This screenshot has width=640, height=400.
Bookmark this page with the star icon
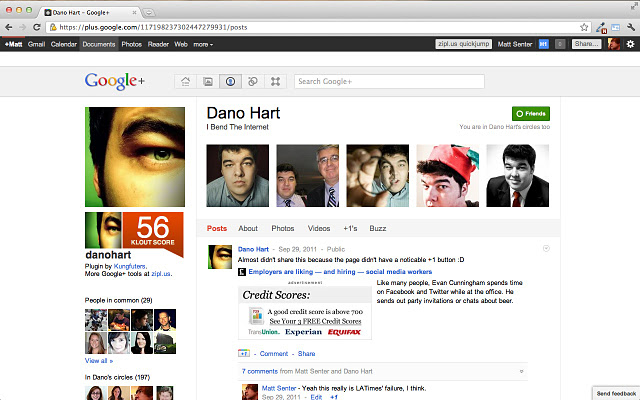(583, 27)
